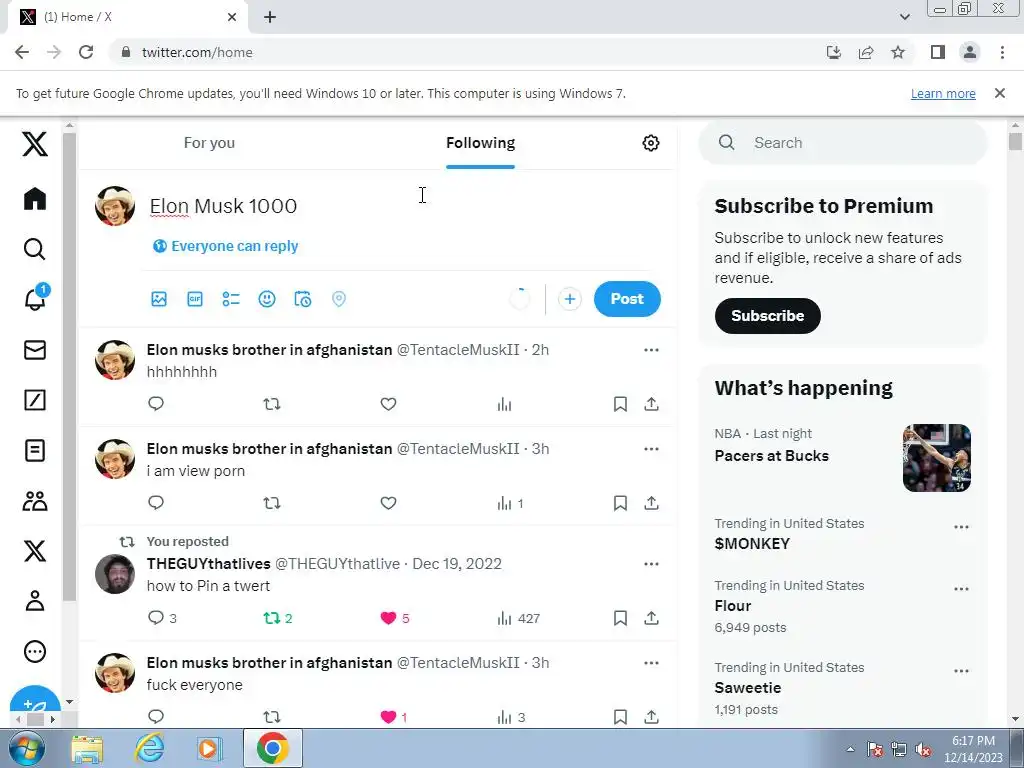Screen dimensions: 1024x768
Task: Schedule post with calendar icon
Action: click(x=302, y=299)
